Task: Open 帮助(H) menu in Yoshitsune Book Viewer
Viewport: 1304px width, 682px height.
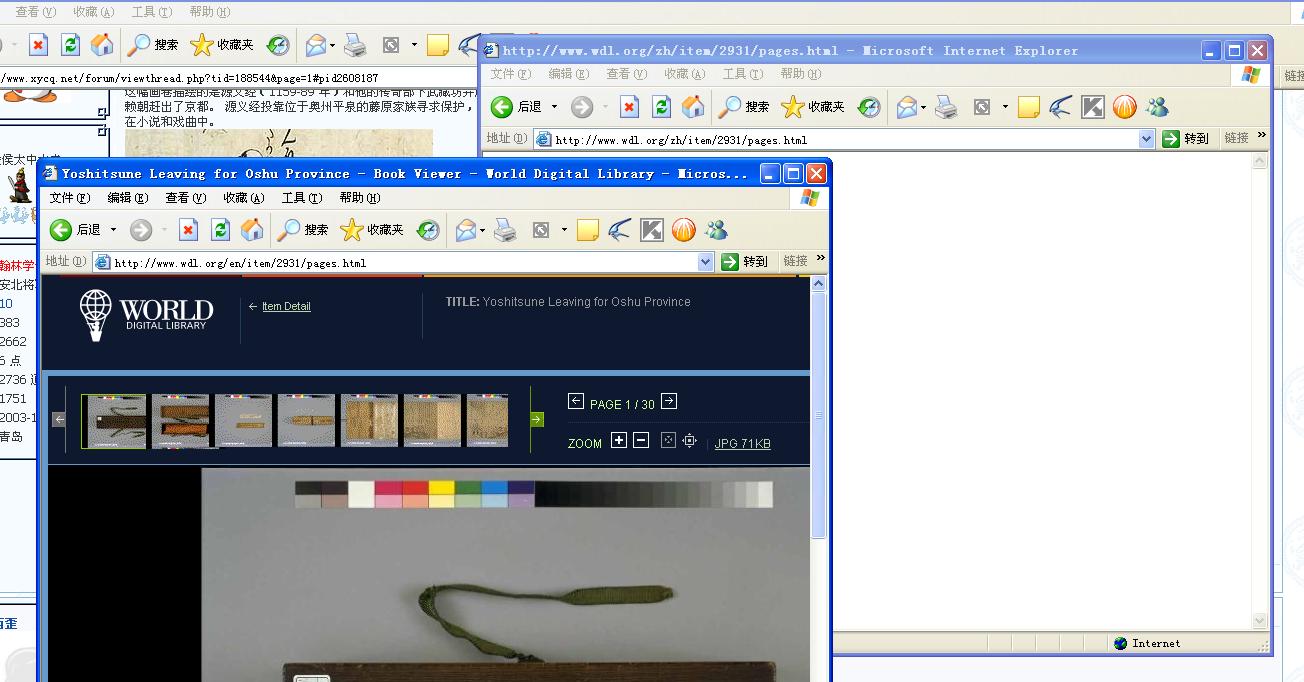Action: point(359,198)
